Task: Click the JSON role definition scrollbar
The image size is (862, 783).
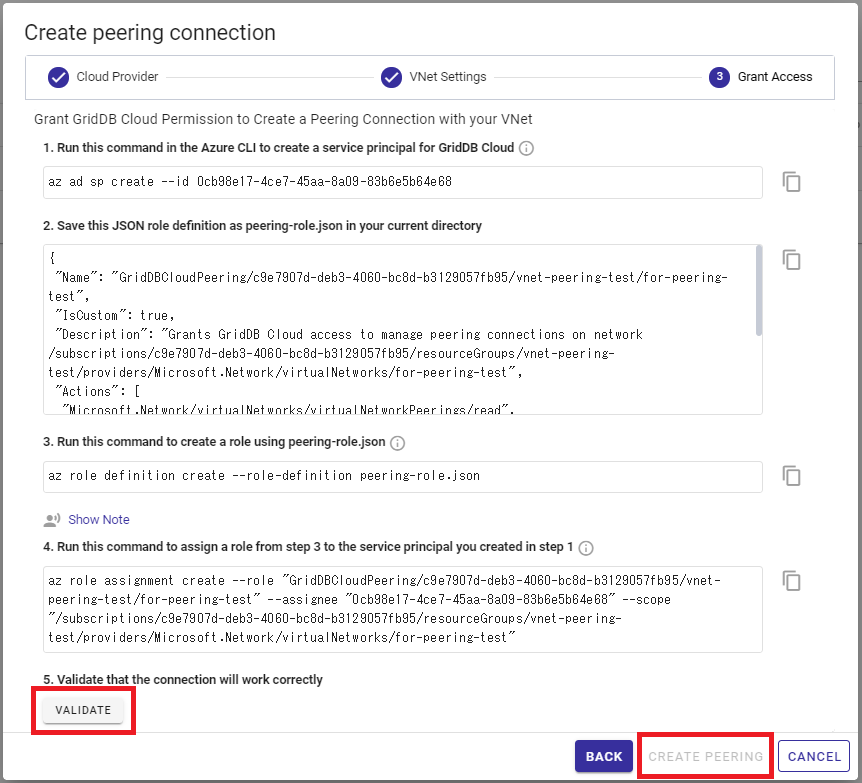Action: click(758, 291)
